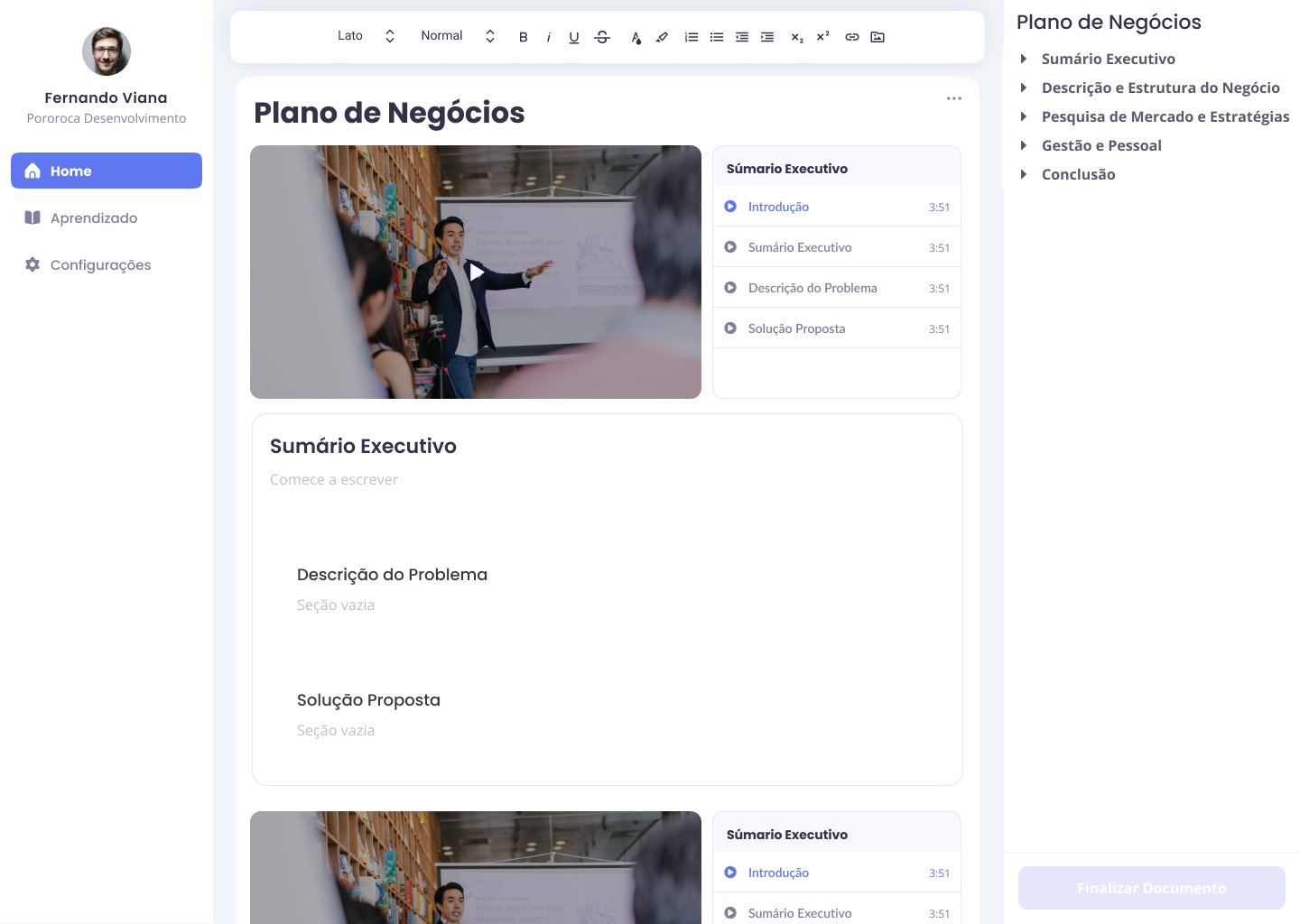The image size is (1300, 924).
Task: Open the text color tool
Action: click(x=636, y=37)
